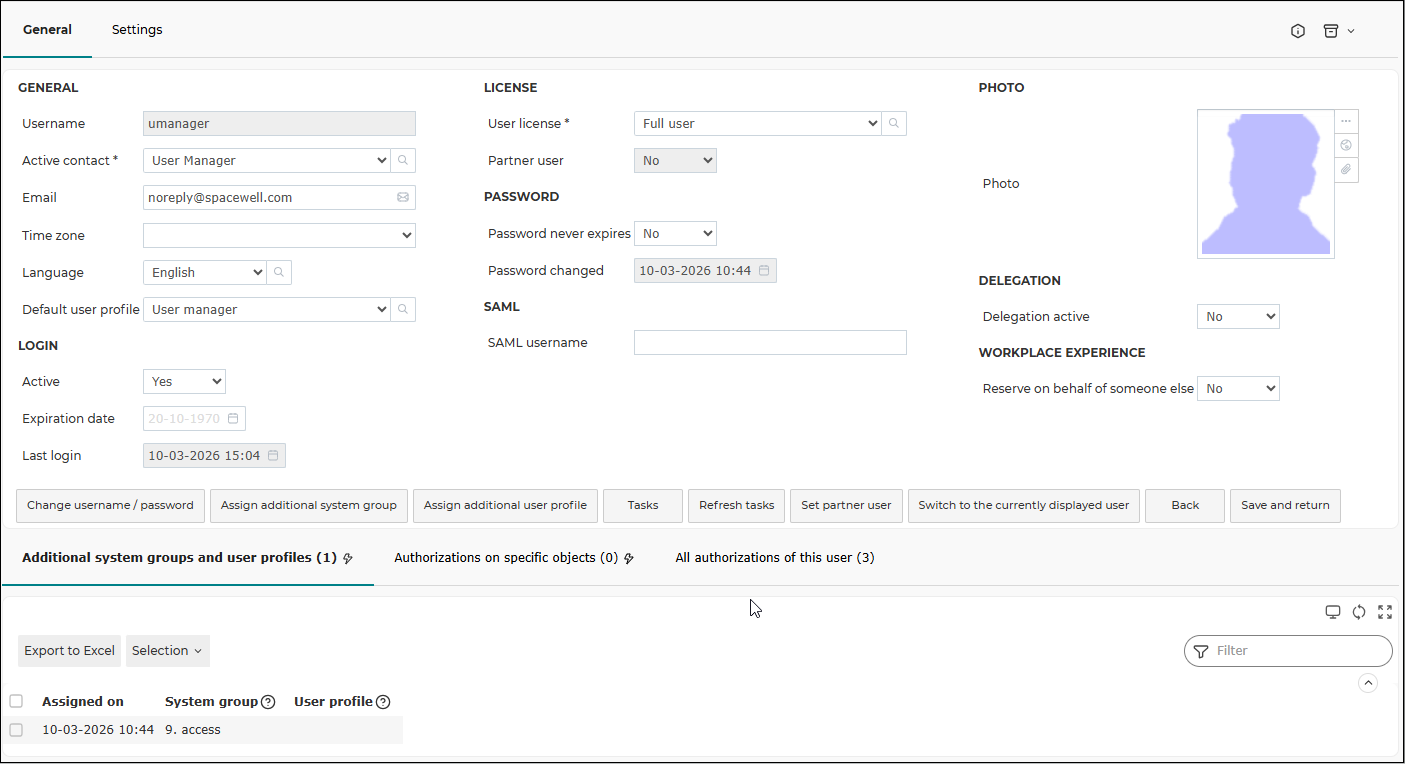Screen dimensions: 1405x764
Task: Click the three-dots icon beside the photo
Action: (1346, 121)
